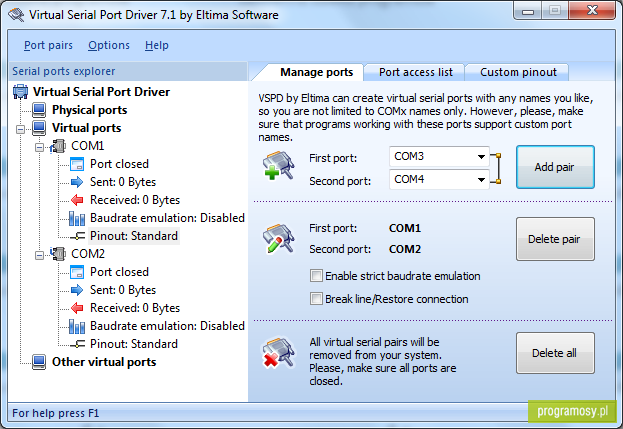Open the Port pairs menu
Viewport: 623px width, 429px height.
click(48, 45)
